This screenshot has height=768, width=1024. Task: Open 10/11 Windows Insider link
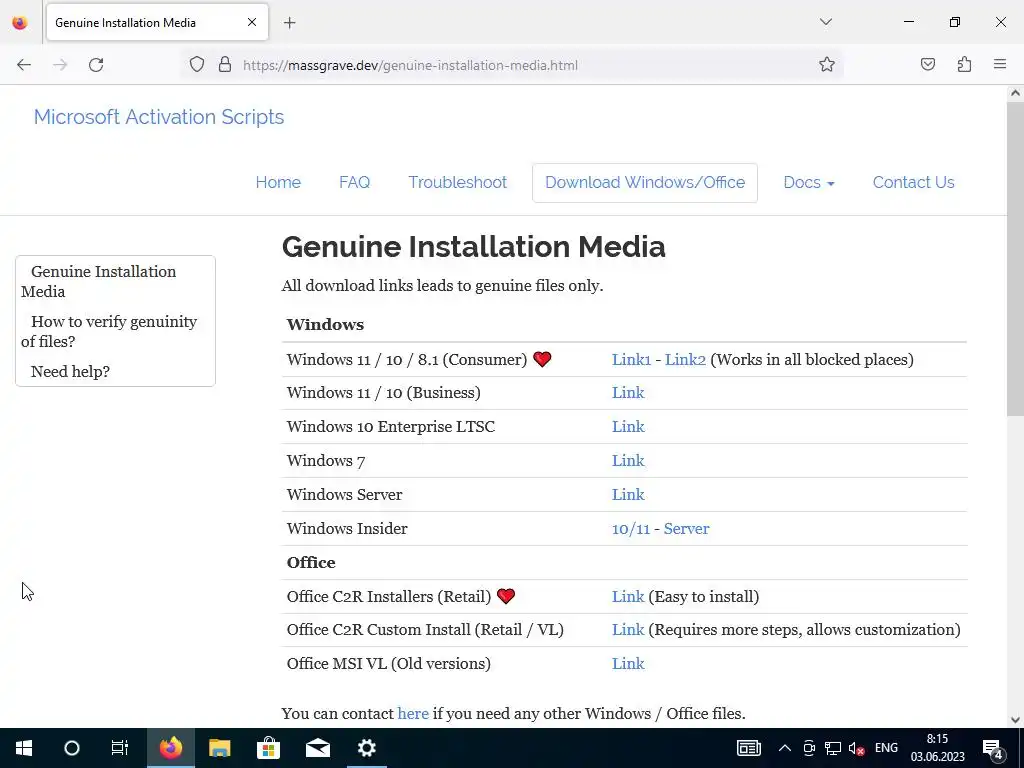click(631, 528)
